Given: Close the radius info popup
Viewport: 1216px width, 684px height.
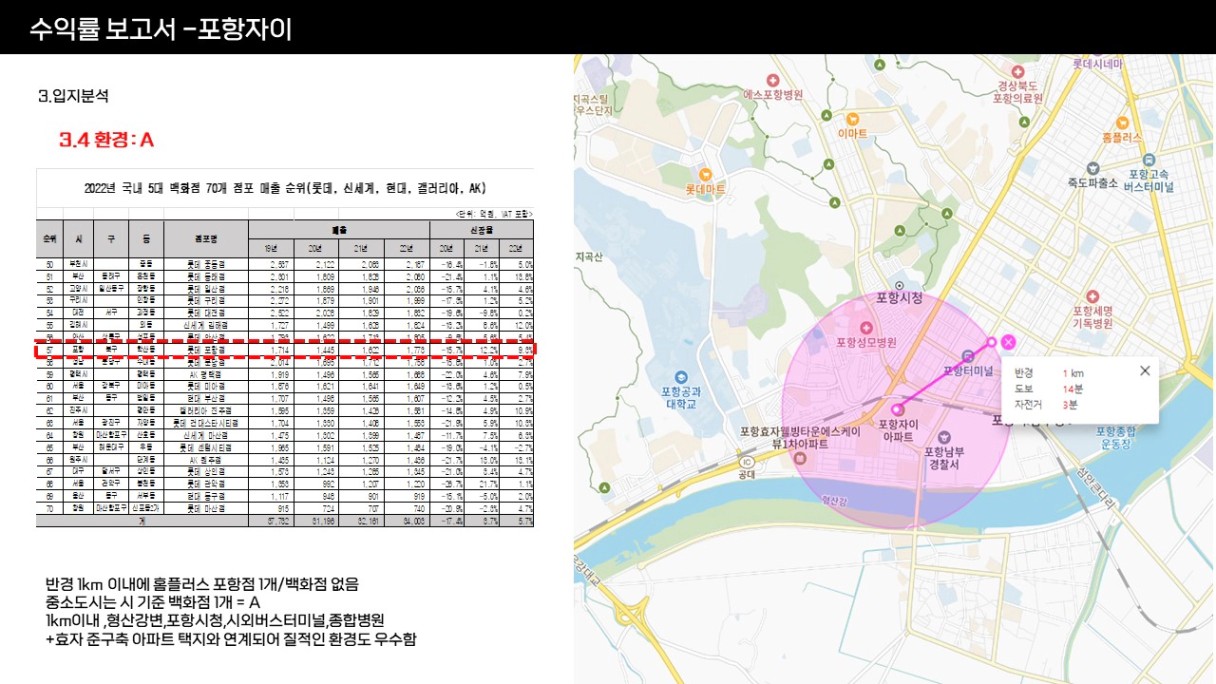Looking at the screenshot, I should pos(1145,371).
